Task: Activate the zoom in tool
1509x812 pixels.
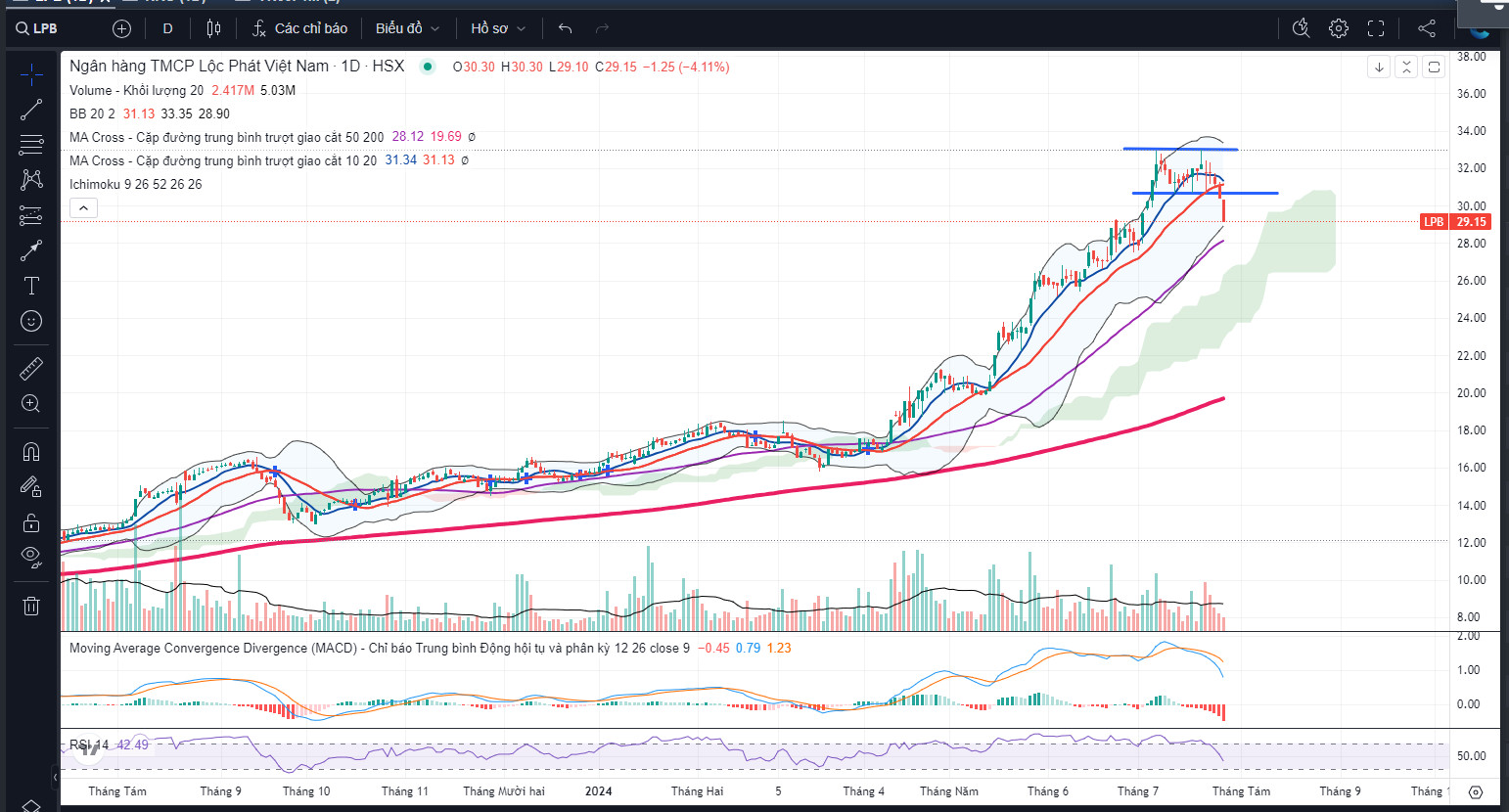Action: coord(31,403)
